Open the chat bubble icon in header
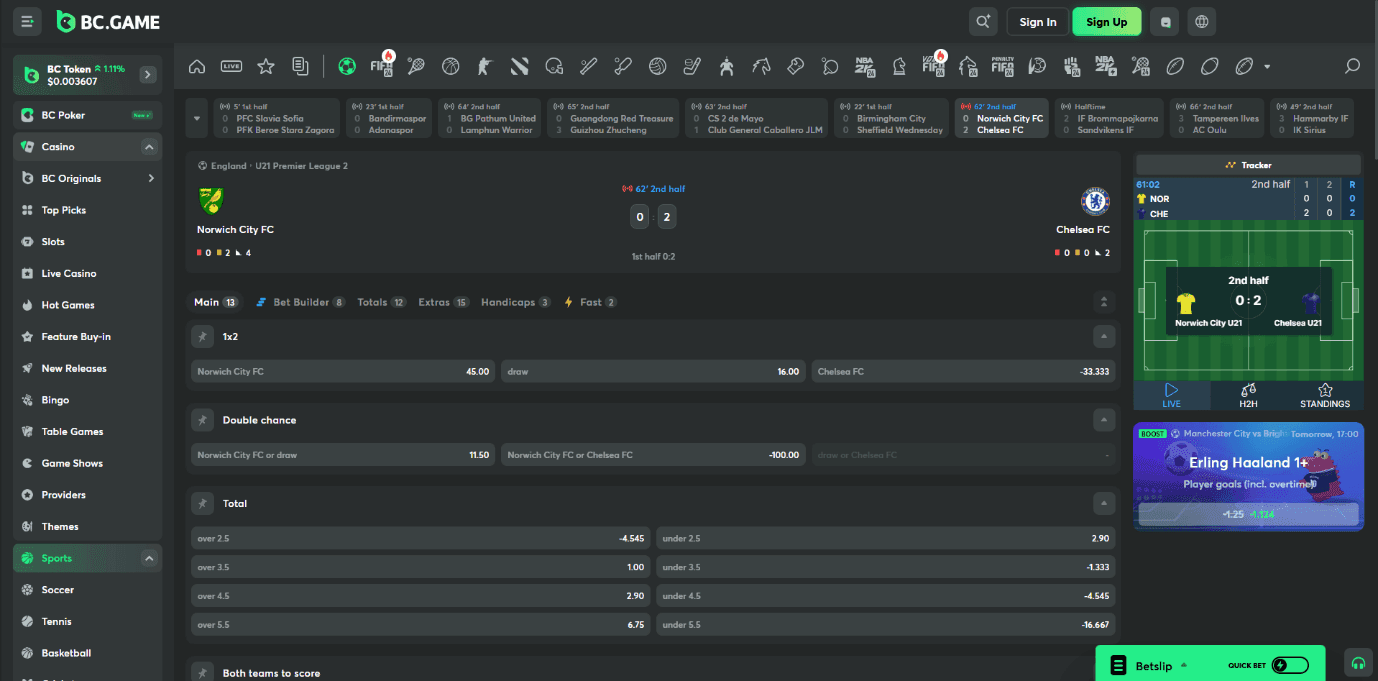 tap(1164, 22)
